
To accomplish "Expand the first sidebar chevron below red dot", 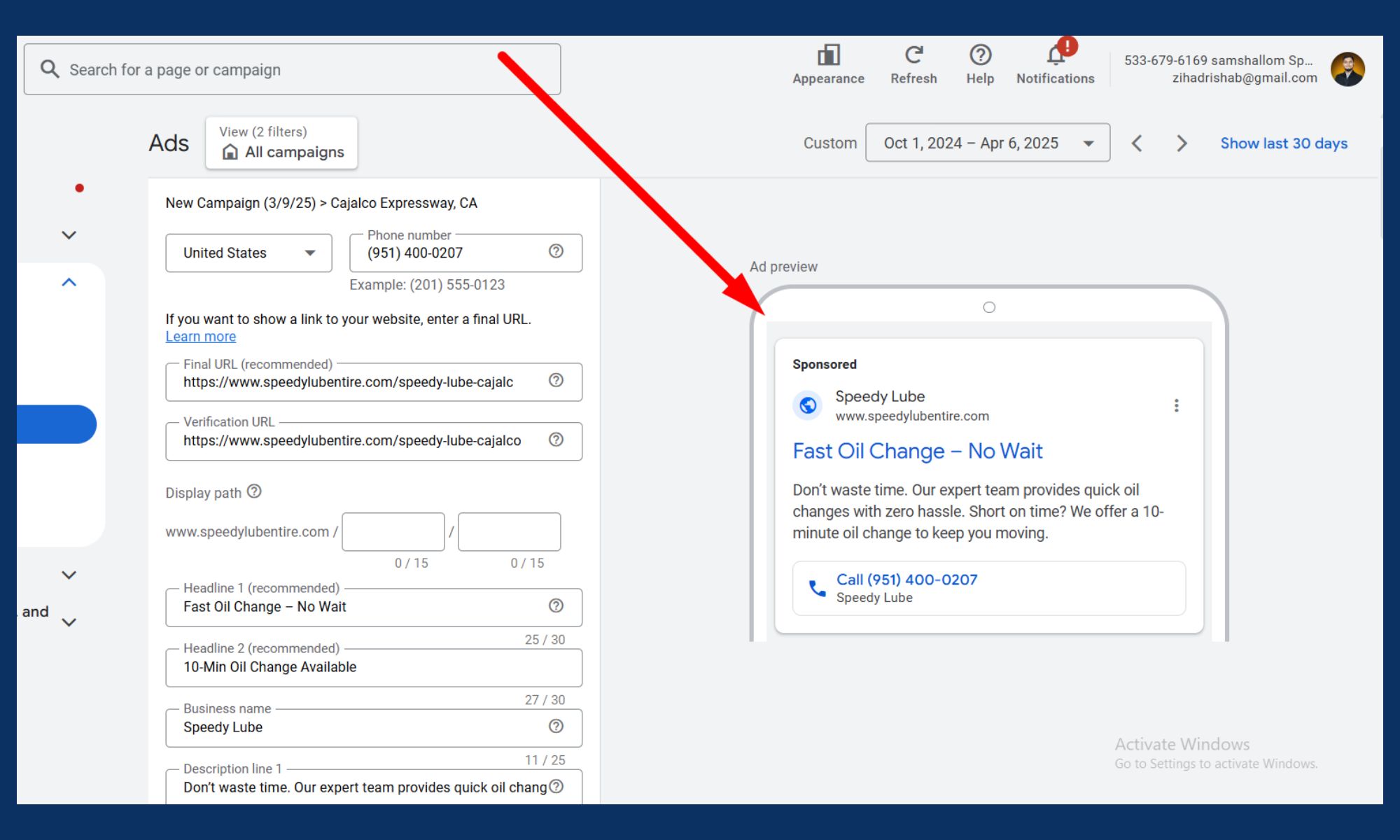I will (69, 235).
